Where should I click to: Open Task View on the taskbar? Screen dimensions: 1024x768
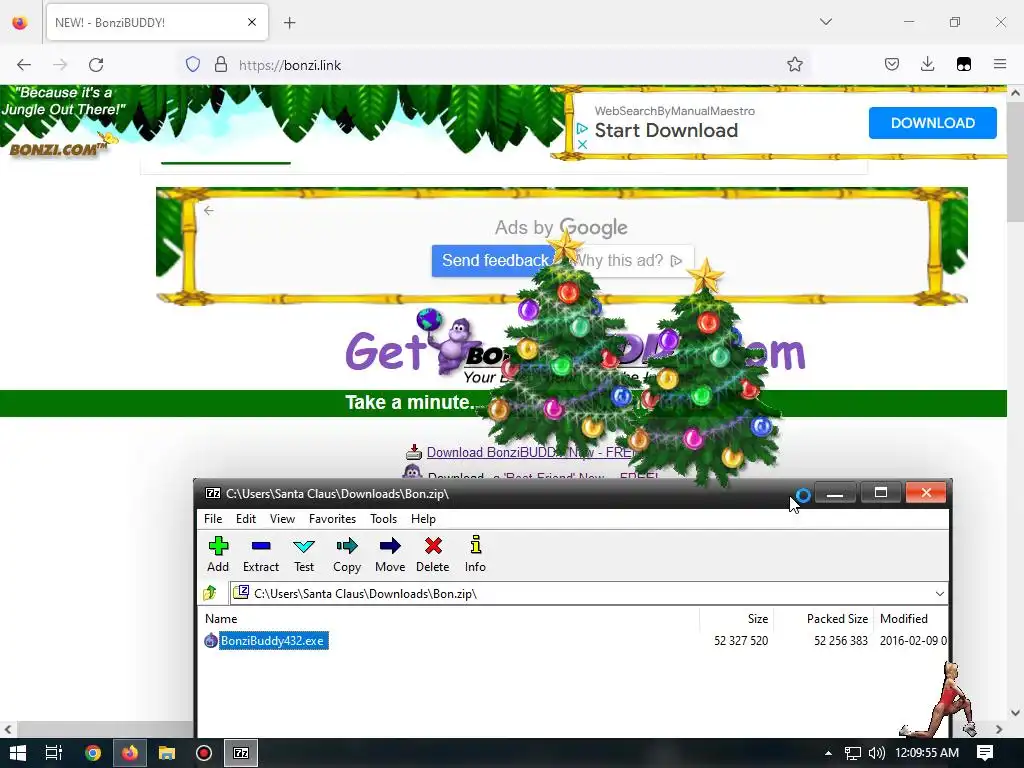click(x=54, y=753)
